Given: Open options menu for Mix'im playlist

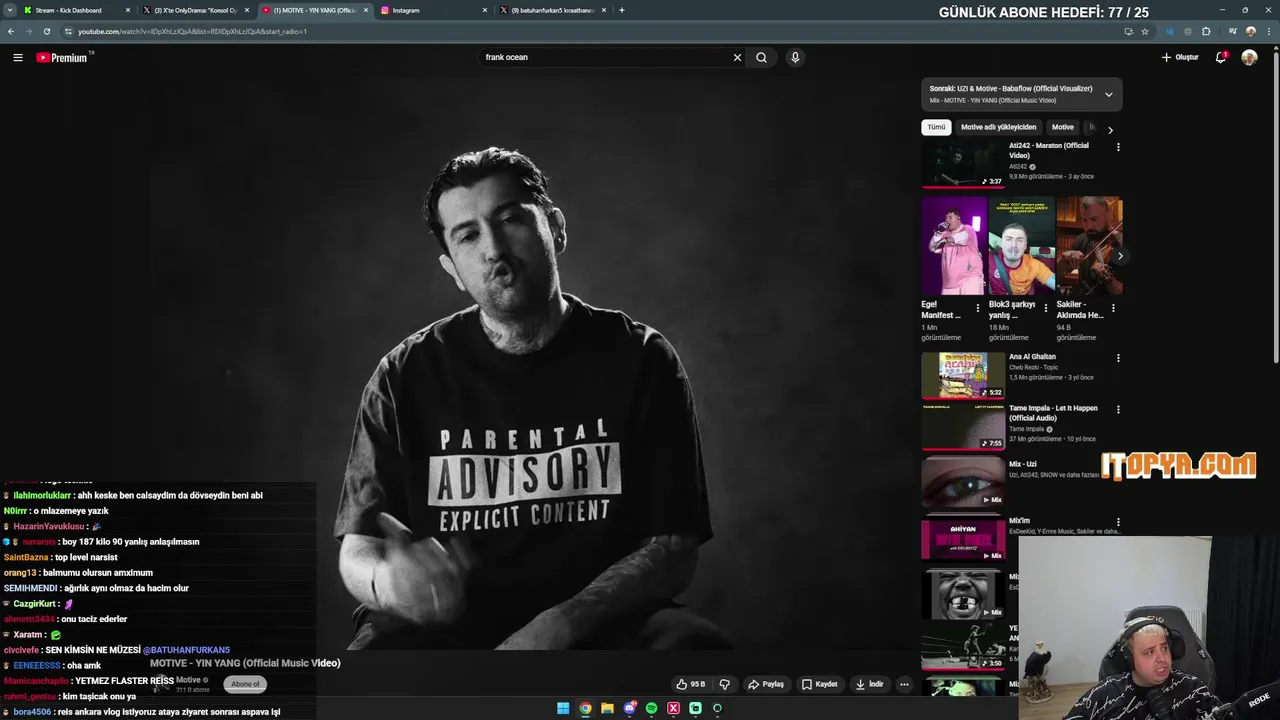Looking at the screenshot, I should [x=1118, y=522].
